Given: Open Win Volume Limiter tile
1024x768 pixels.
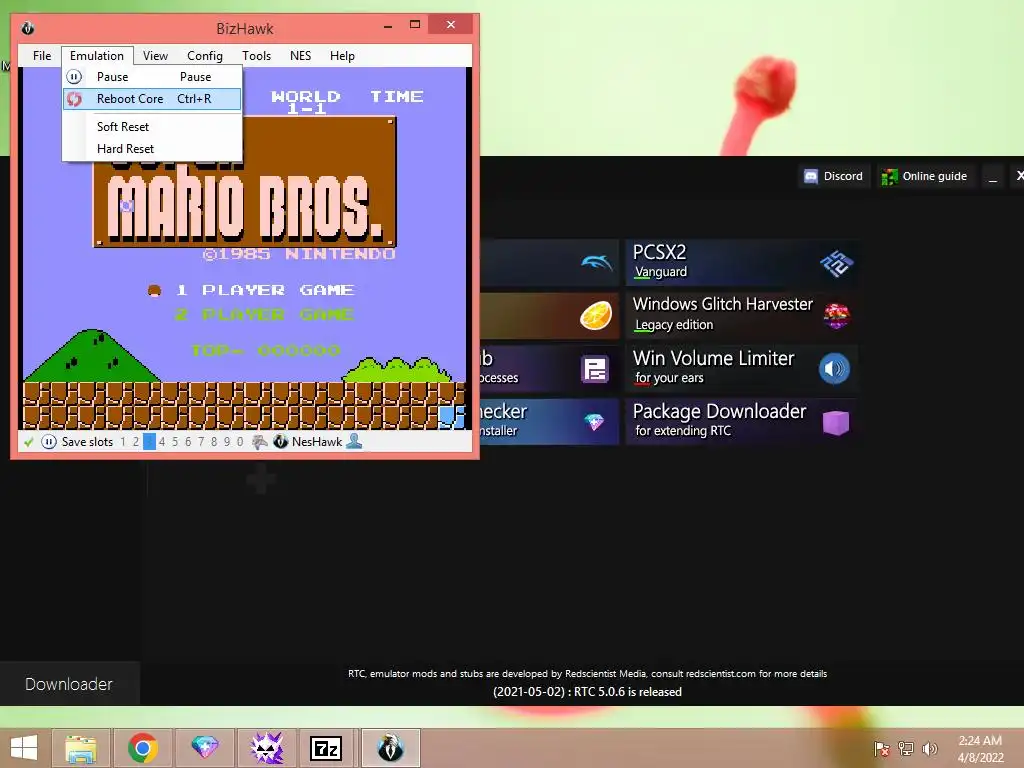Looking at the screenshot, I should pyautogui.click(x=742, y=369).
